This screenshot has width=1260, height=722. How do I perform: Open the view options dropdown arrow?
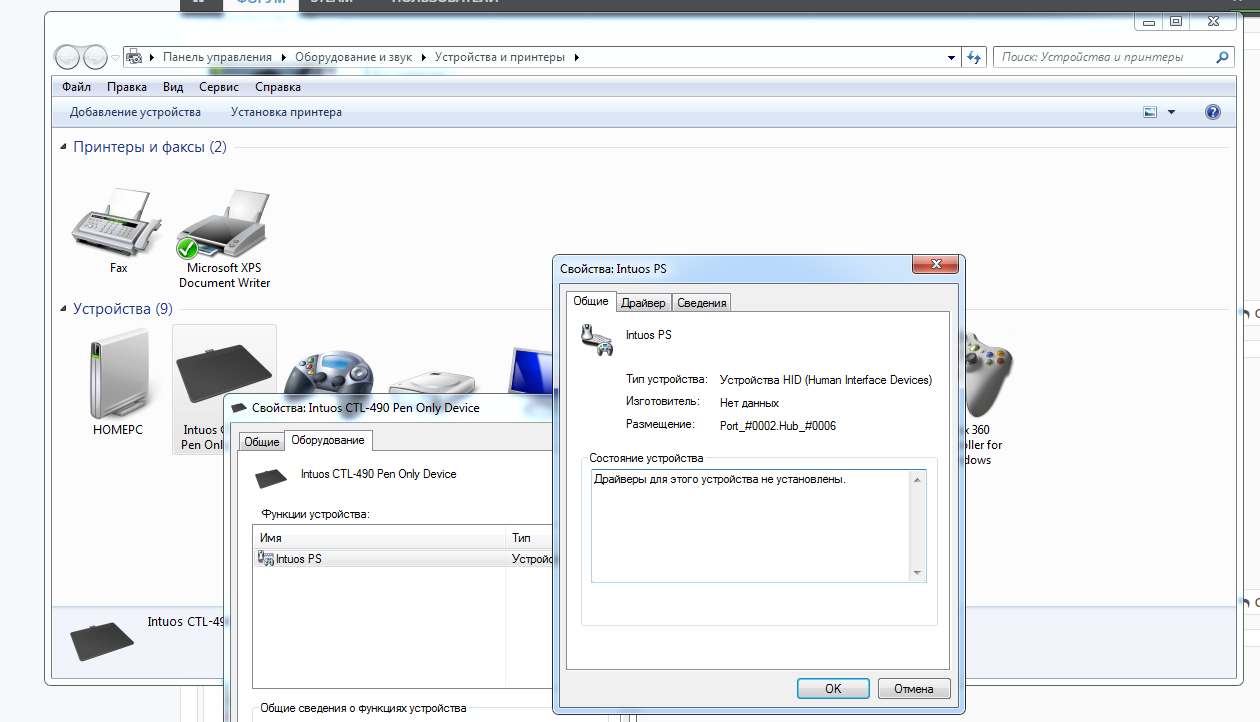tap(1171, 112)
